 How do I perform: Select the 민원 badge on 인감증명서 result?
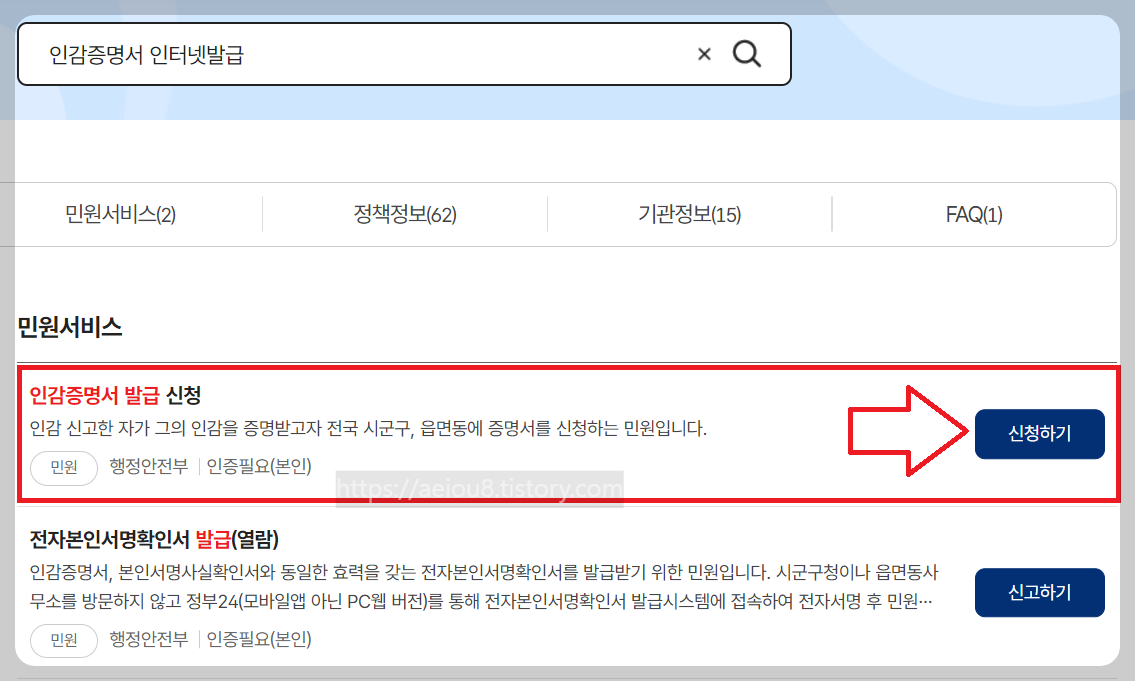coord(63,467)
